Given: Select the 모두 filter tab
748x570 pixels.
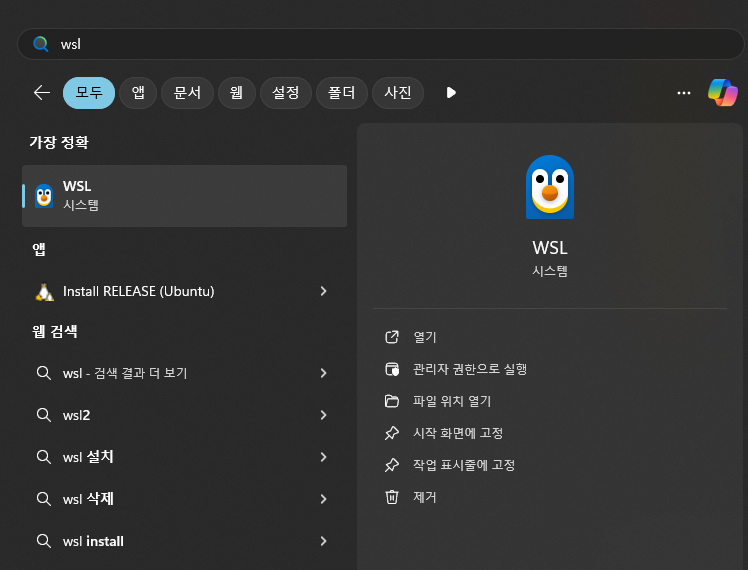Looking at the screenshot, I should click(x=89, y=93).
